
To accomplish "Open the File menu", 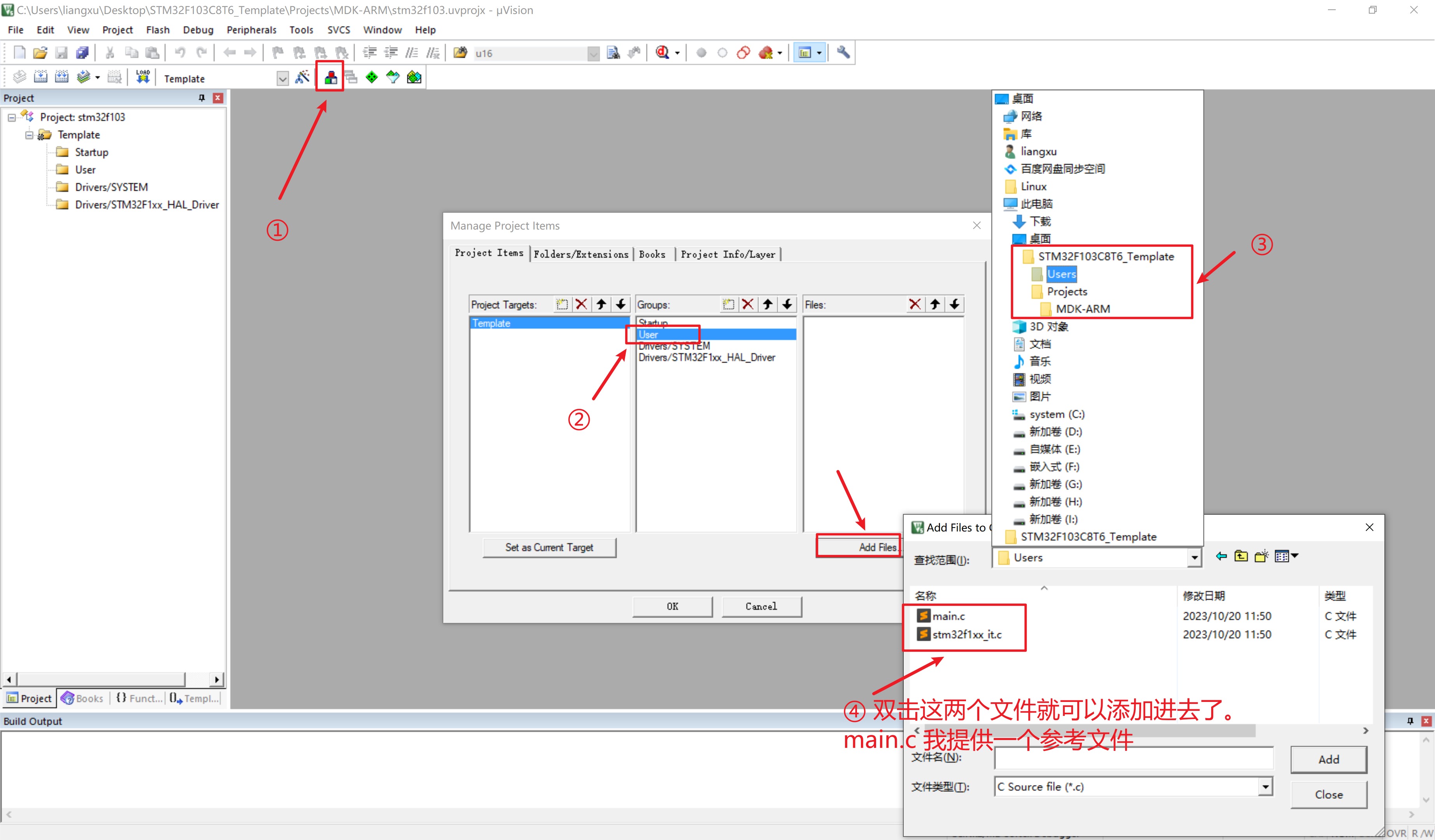I will [16, 30].
